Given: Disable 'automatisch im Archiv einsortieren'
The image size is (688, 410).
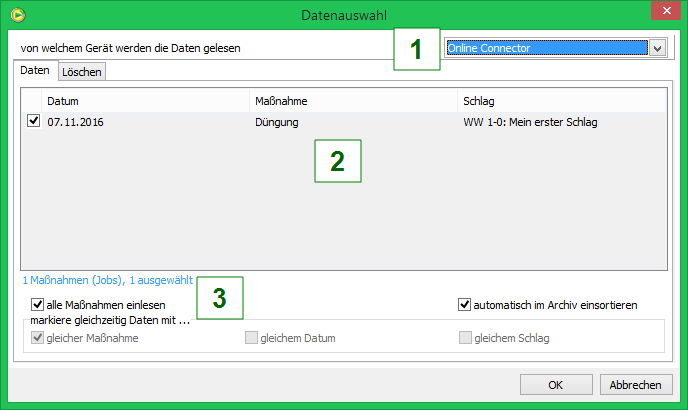Looking at the screenshot, I should point(465,304).
